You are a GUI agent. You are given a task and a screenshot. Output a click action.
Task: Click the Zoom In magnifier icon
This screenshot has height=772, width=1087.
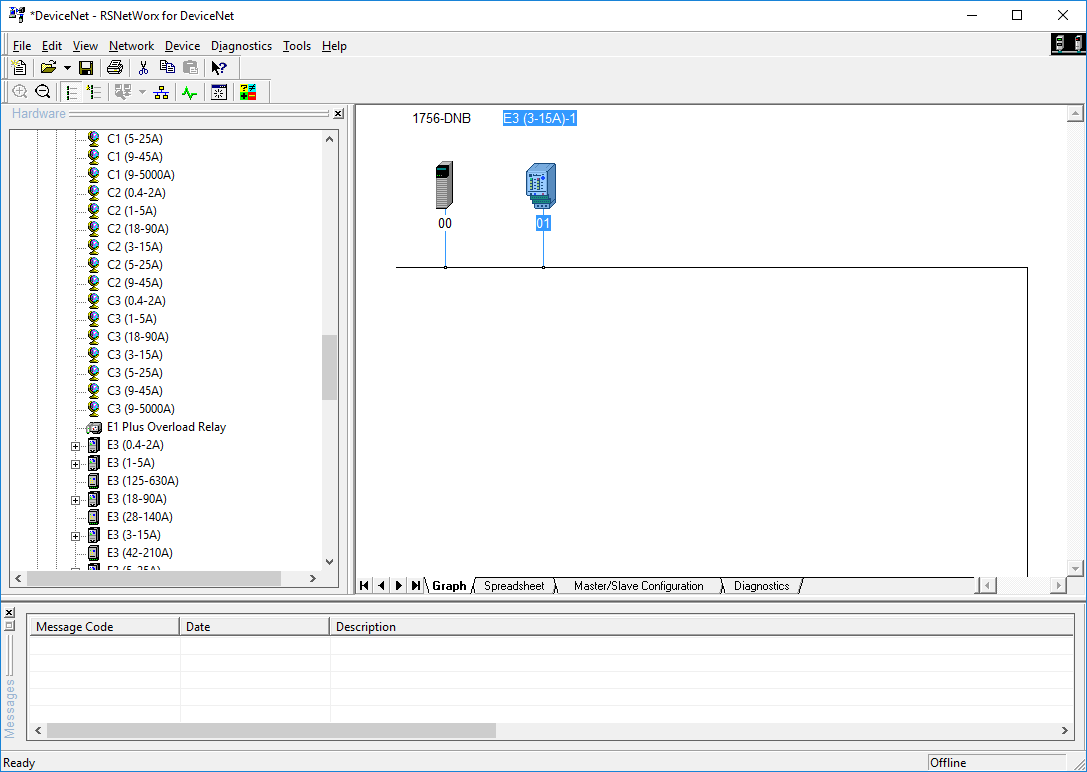[19, 91]
